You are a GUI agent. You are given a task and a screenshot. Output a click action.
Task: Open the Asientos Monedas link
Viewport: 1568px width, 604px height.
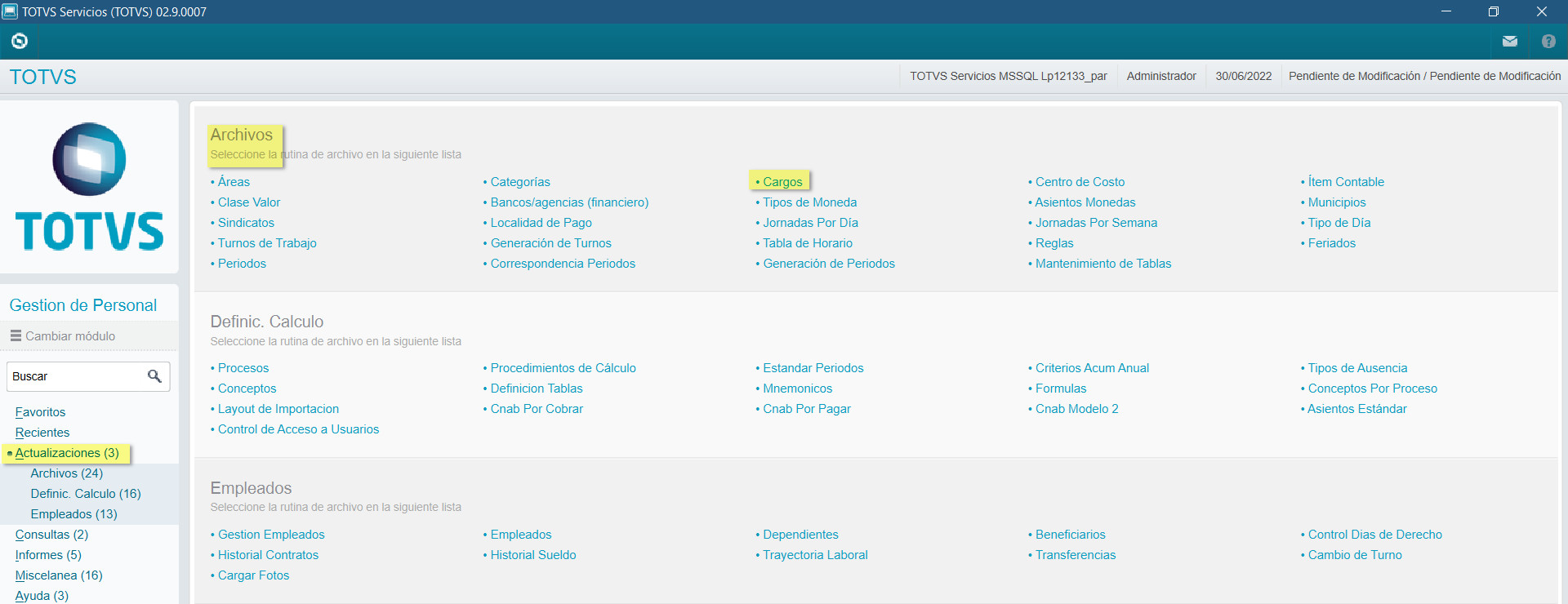1085,202
